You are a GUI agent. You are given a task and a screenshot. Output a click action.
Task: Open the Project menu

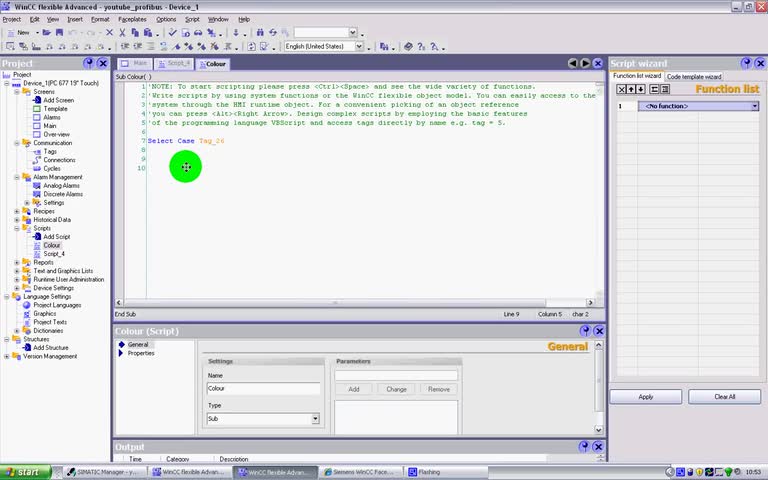pos(12,20)
